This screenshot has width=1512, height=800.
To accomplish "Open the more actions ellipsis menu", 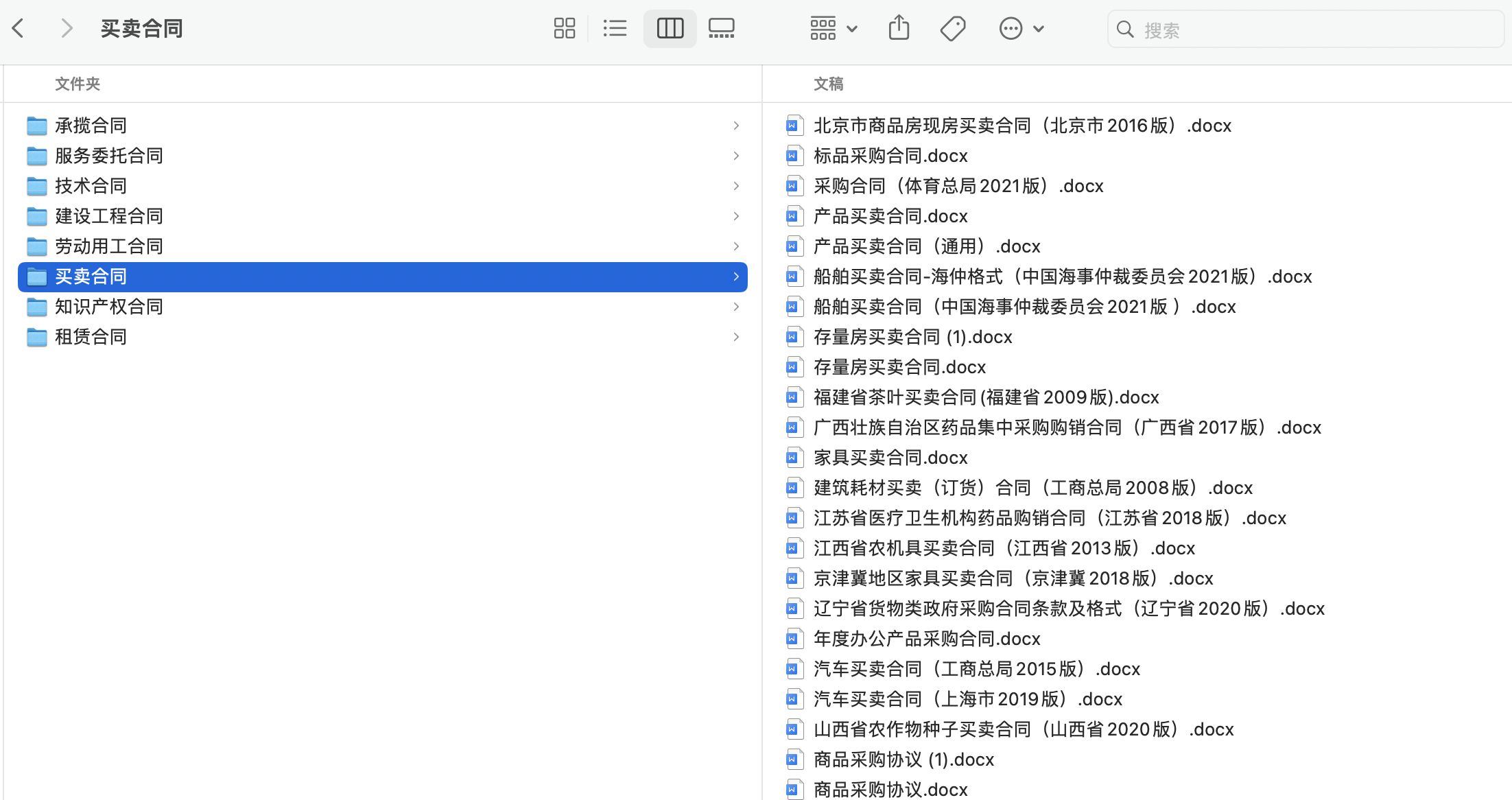I will tap(1021, 28).
